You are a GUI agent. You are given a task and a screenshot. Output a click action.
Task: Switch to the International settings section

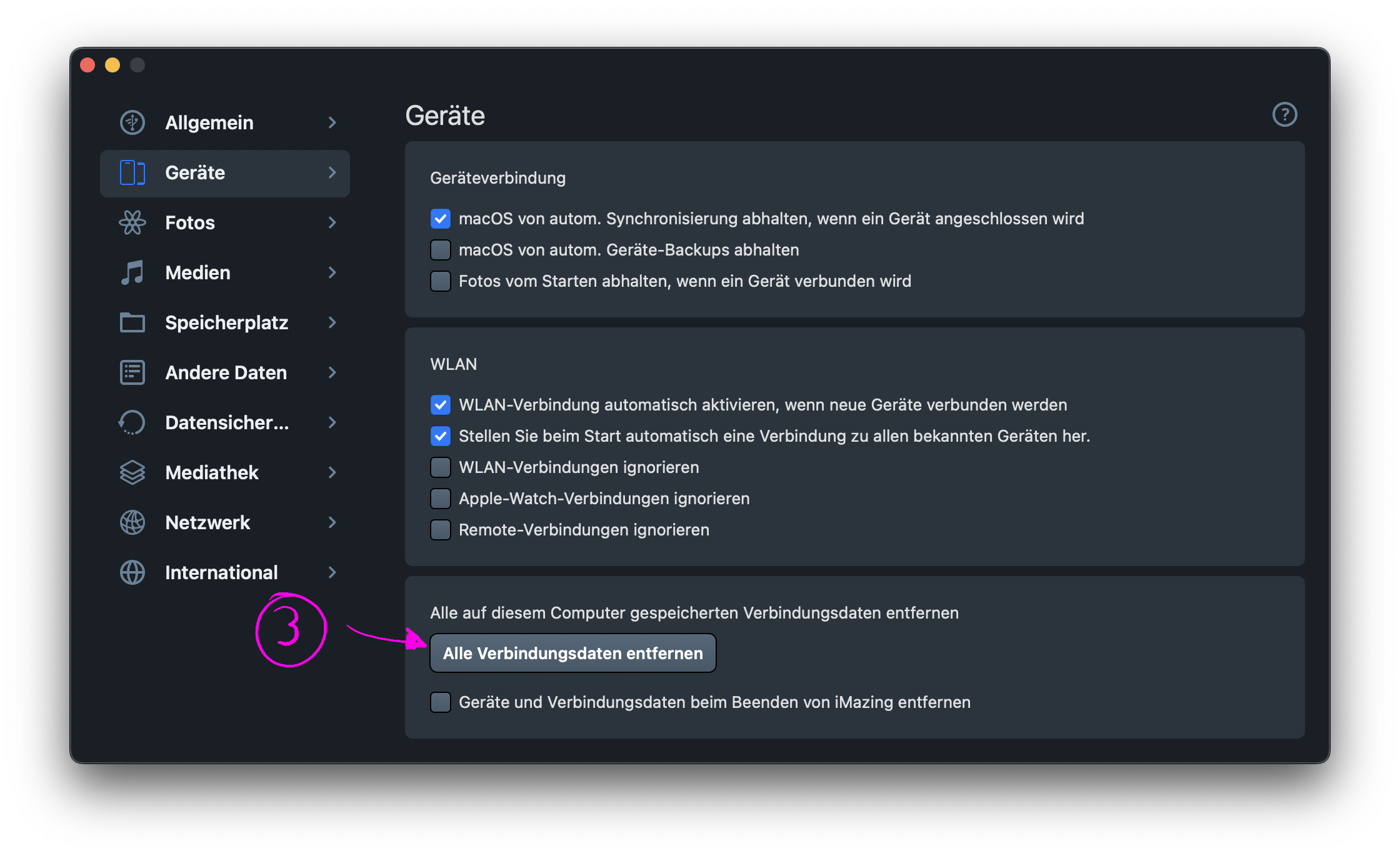coord(221,572)
